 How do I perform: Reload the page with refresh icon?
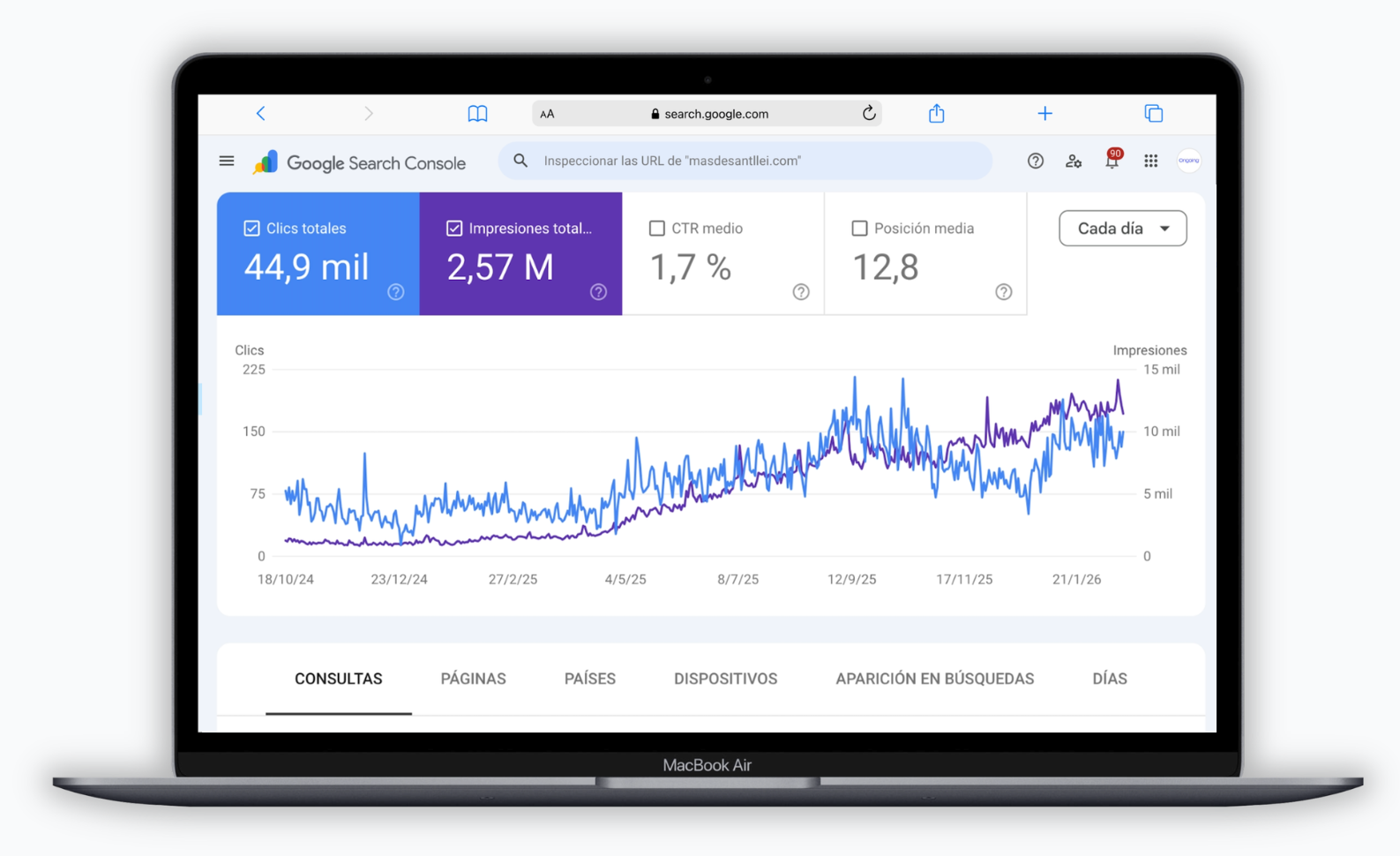click(x=869, y=113)
